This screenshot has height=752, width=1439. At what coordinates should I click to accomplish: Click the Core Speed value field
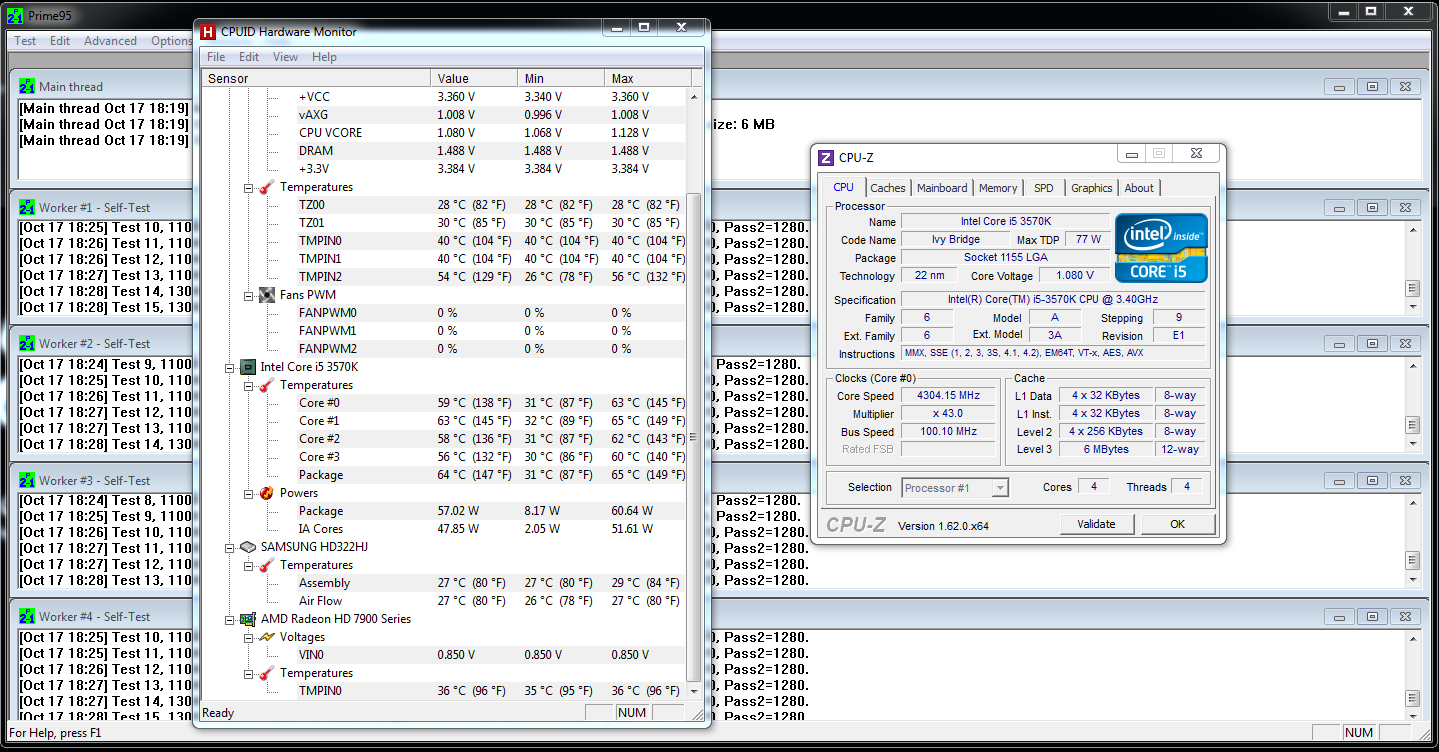(949, 395)
